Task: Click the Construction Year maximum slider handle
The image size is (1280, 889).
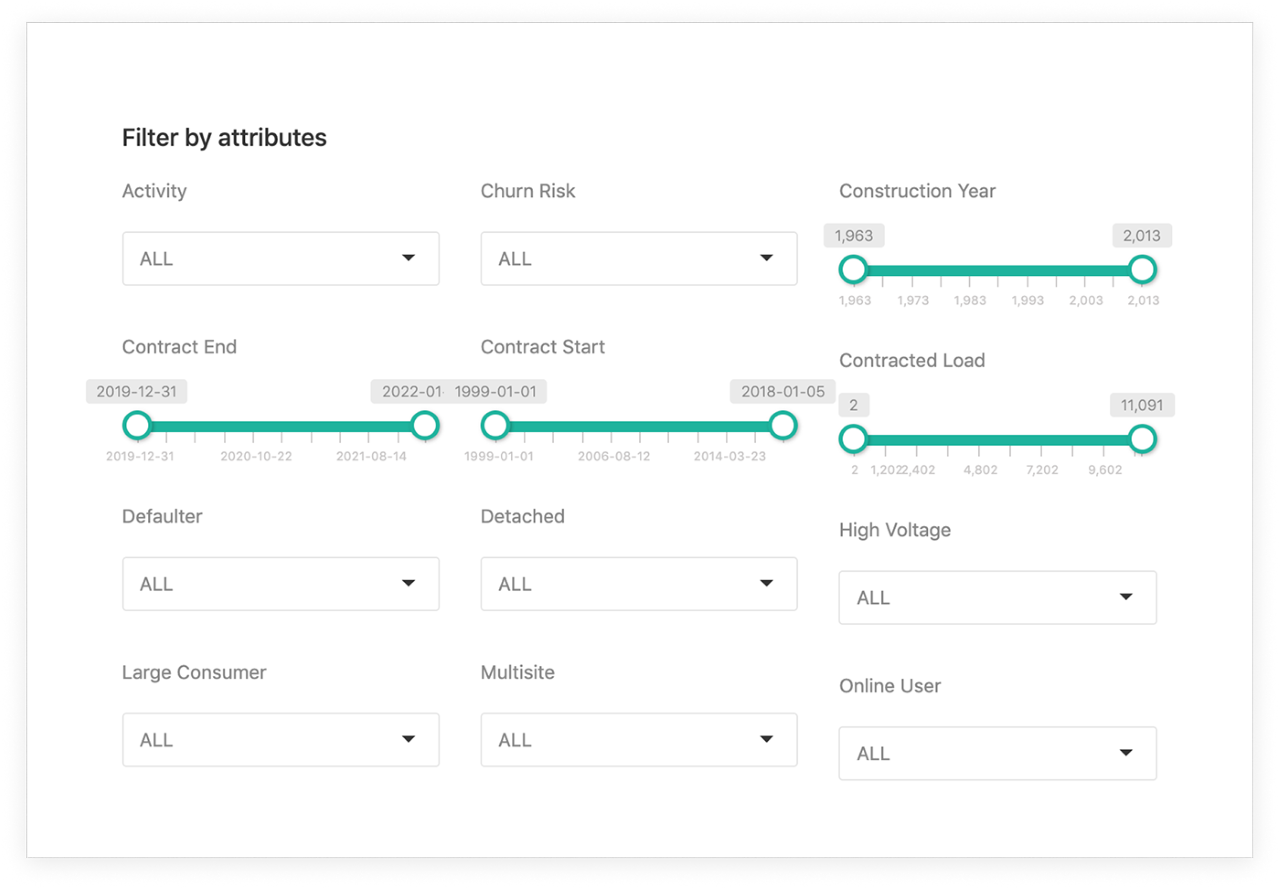Action: (1142, 269)
